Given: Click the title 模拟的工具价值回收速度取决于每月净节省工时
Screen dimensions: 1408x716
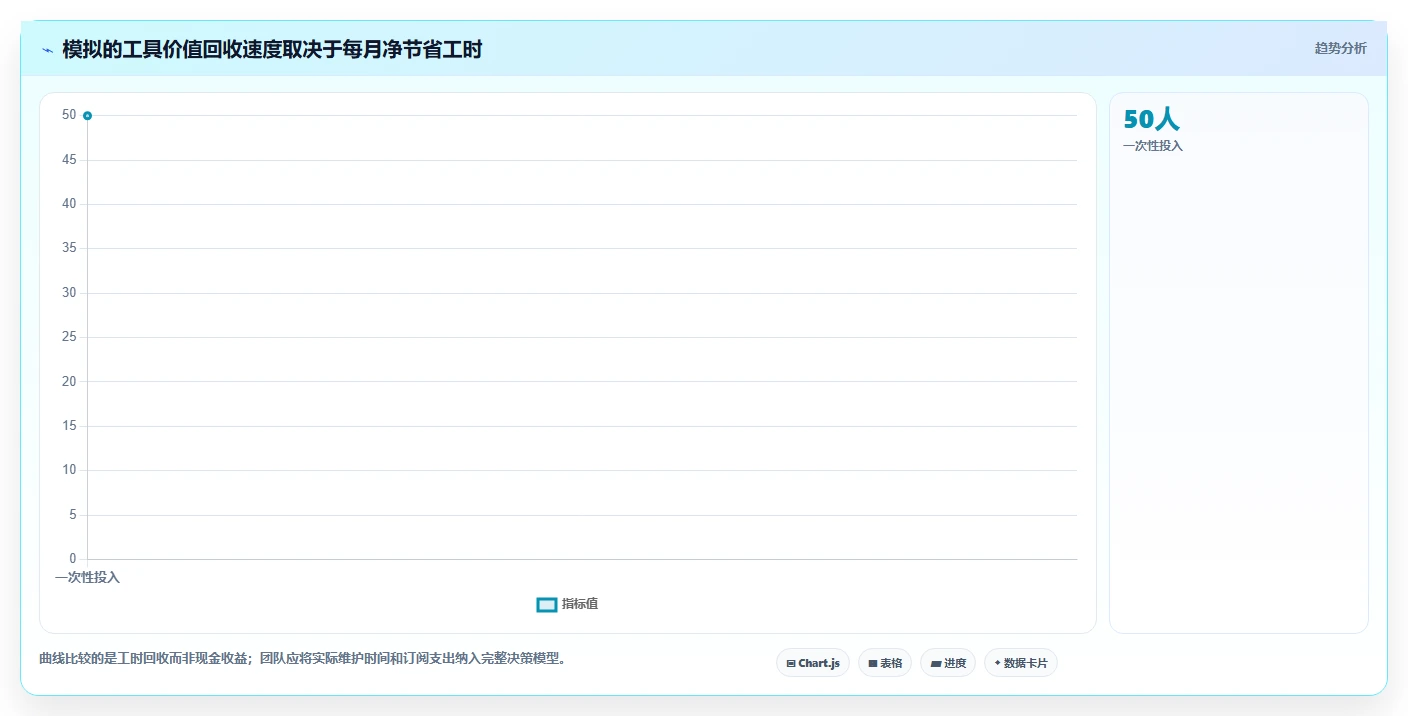Looking at the screenshot, I should [x=272, y=50].
